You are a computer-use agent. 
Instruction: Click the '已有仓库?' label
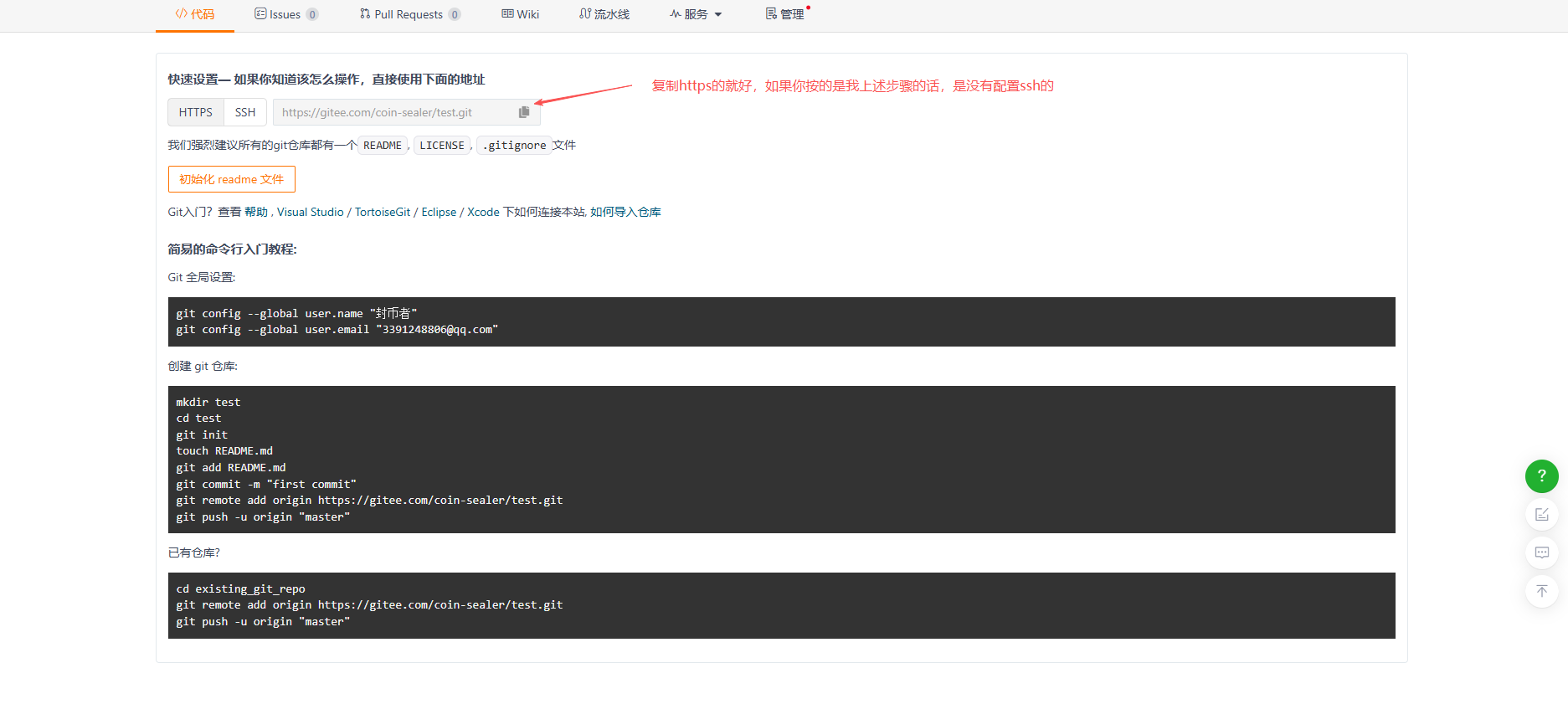pos(194,552)
